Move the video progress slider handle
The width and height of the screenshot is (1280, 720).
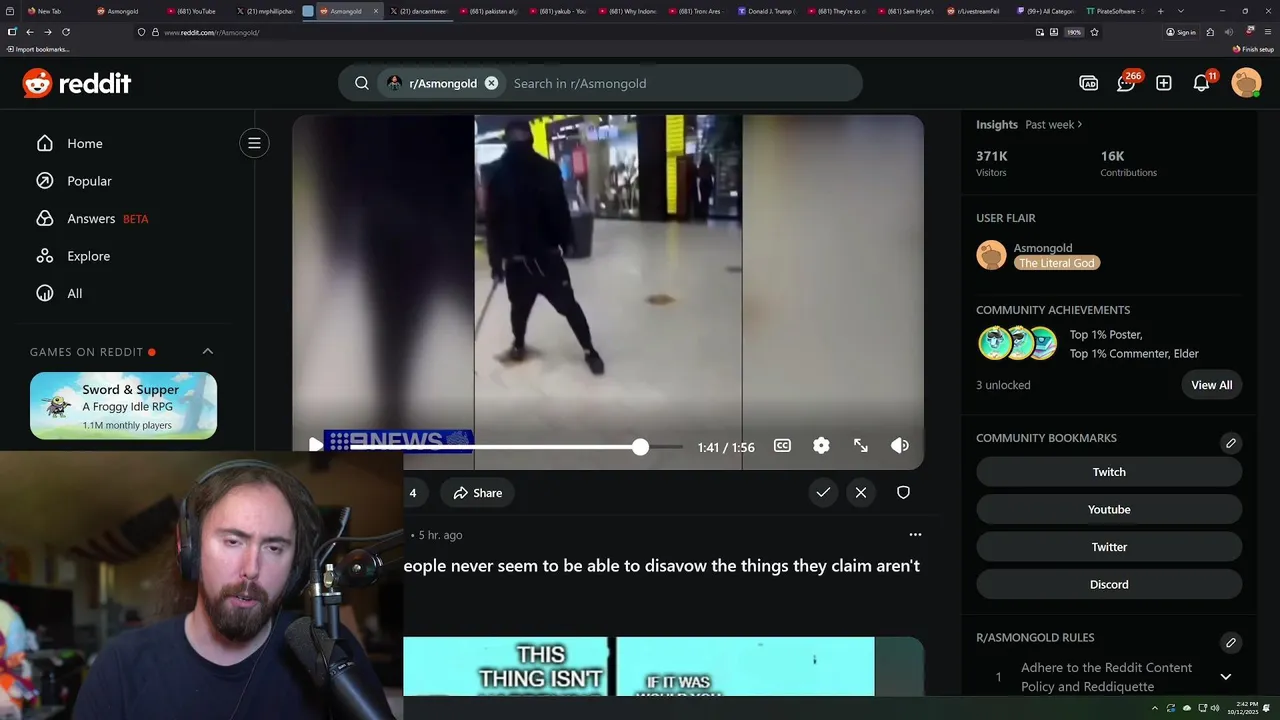tap(640, 447)
